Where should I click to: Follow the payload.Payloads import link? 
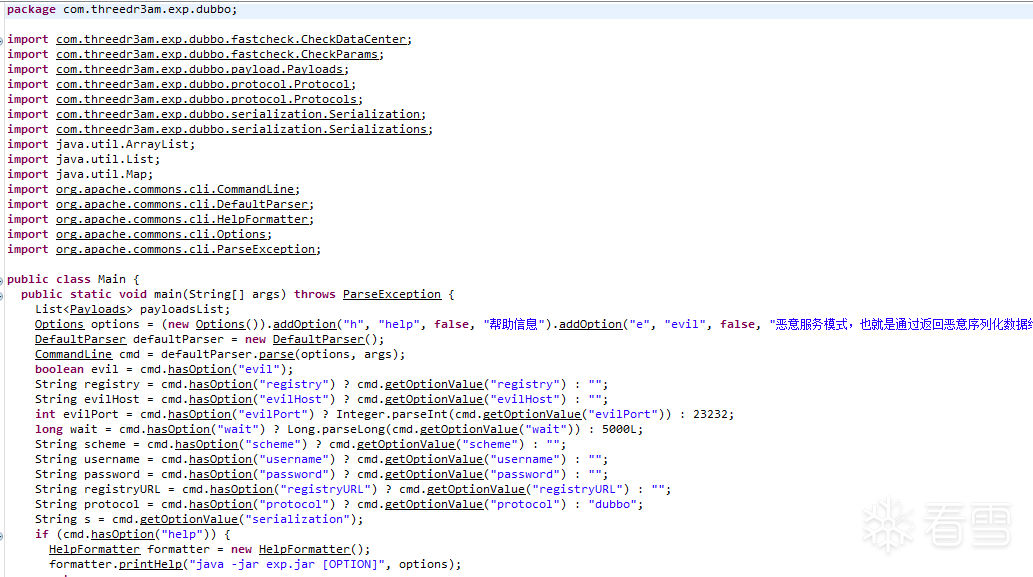(x=200, y=69)
